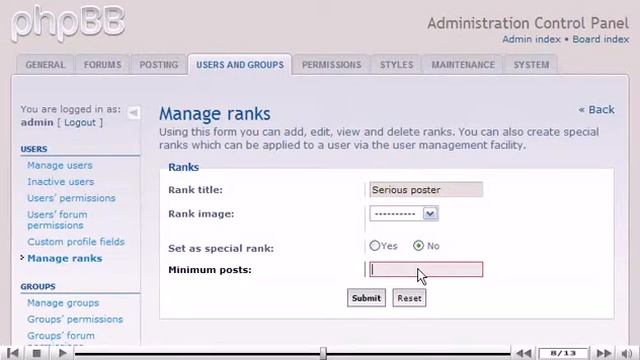Open the Posting tab
Screen dimensions: 640x360
click(x=159, y=65)
